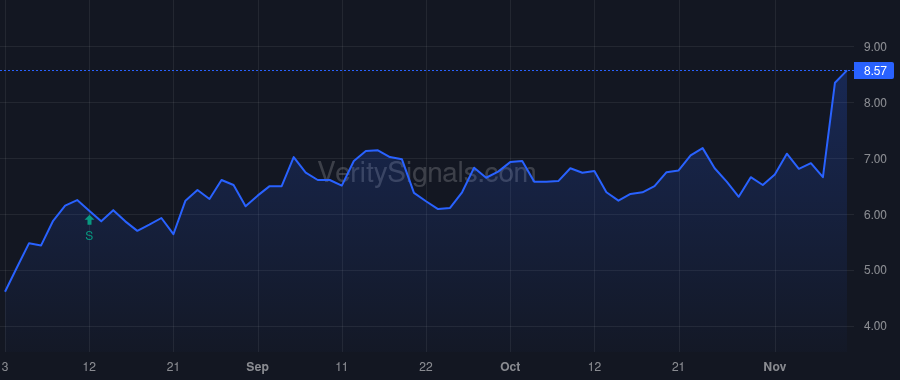Click the S signal letter under the arrow
Screen dimensions: 900x380
point(89,236)
